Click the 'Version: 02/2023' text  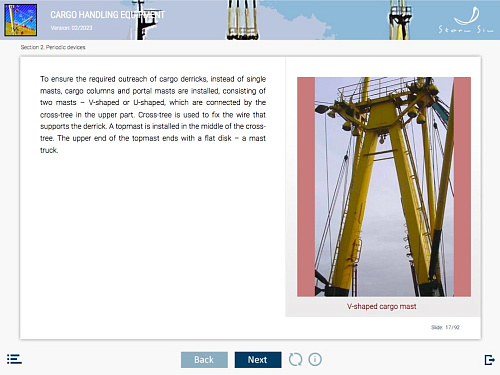pos(71,28)
